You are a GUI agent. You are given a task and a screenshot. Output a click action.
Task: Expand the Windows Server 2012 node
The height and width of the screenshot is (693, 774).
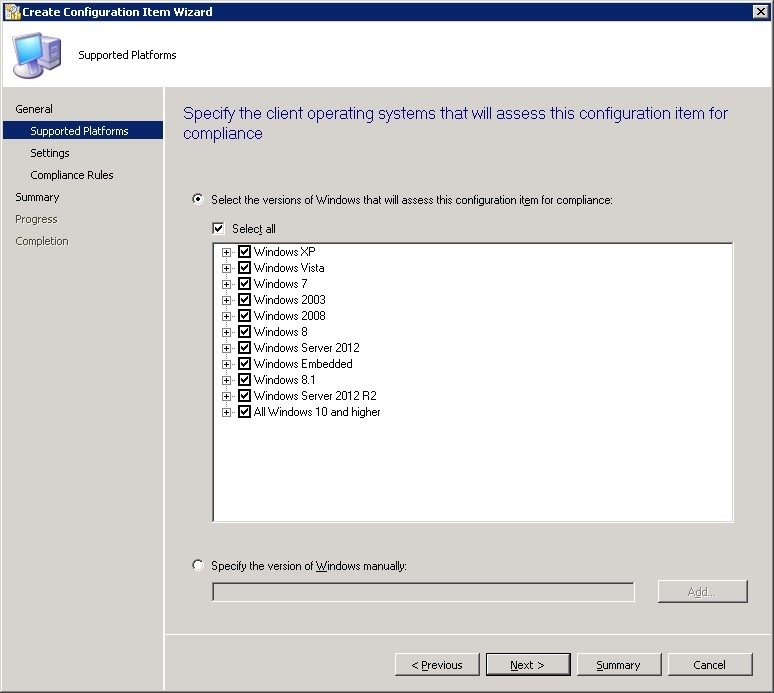[x=226, y=348]
